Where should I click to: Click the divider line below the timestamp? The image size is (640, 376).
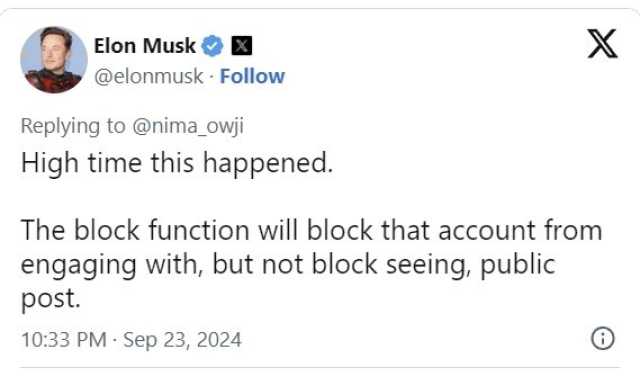tap(320, 367)
